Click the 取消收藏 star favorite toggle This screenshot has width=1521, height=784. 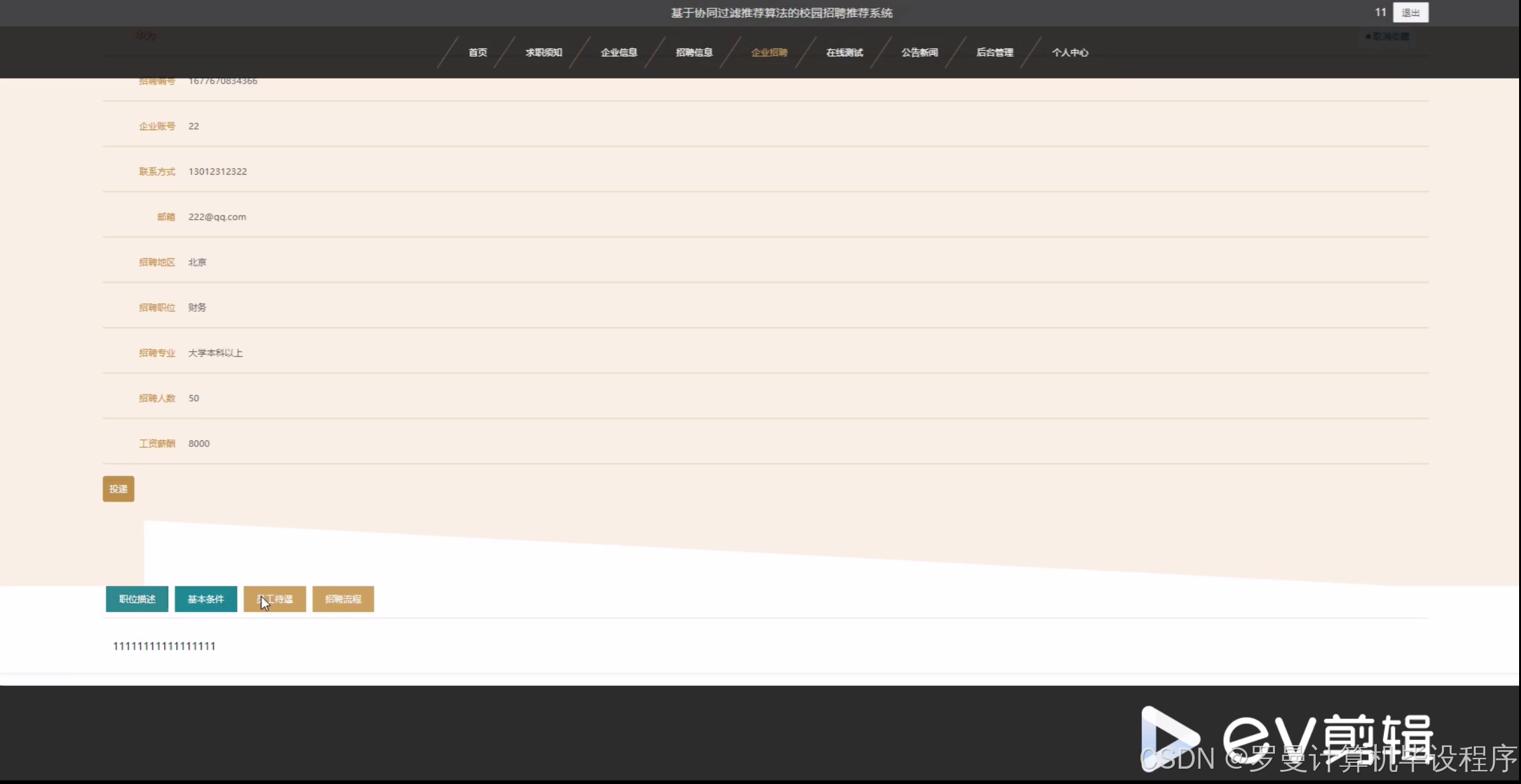tap(1387, 37)
